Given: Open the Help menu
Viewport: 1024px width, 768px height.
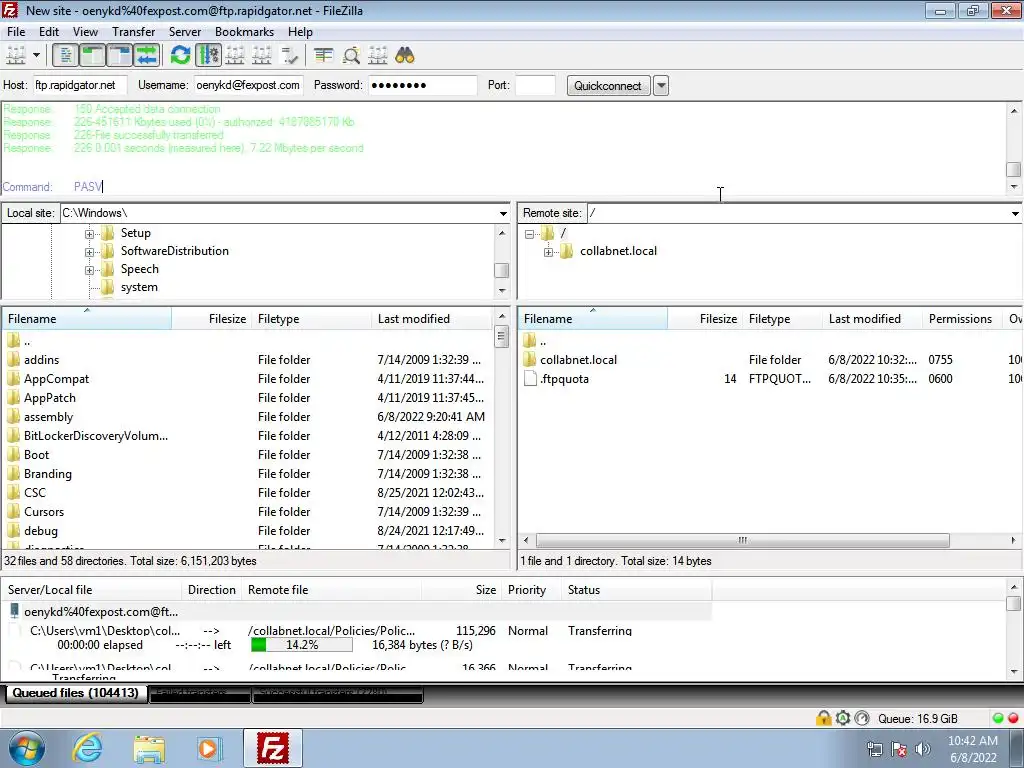Looking at the screenshot, I should (300, 31).
